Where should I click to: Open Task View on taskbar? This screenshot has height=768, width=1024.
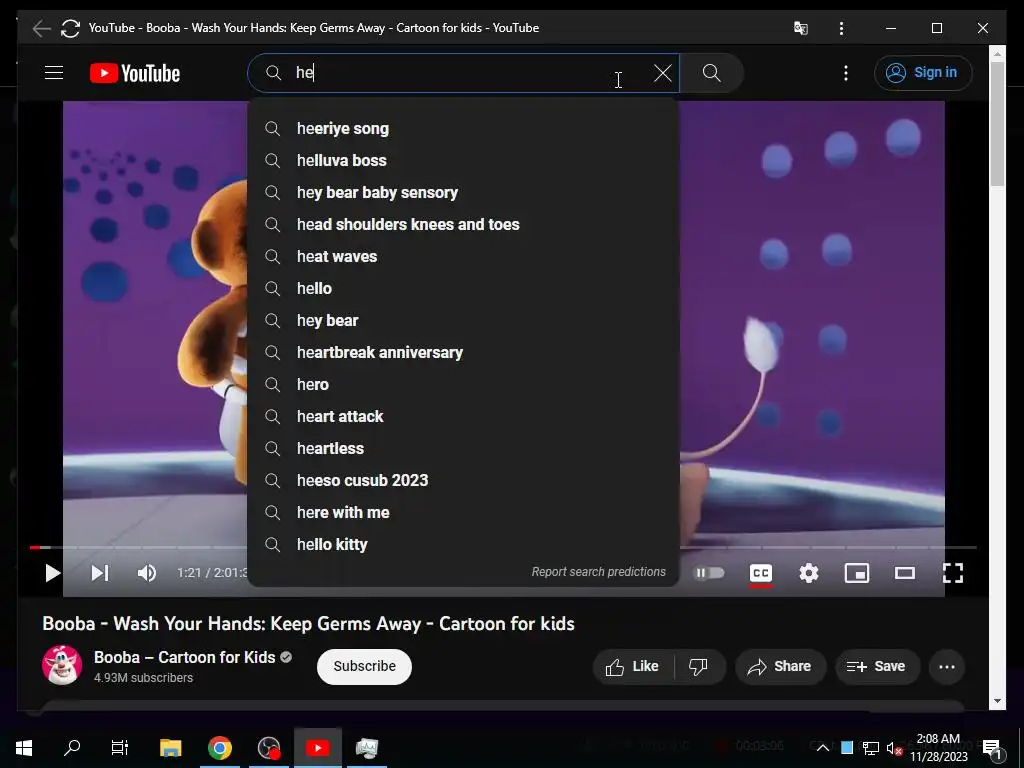pyautogui.click(x=120, y=748)
